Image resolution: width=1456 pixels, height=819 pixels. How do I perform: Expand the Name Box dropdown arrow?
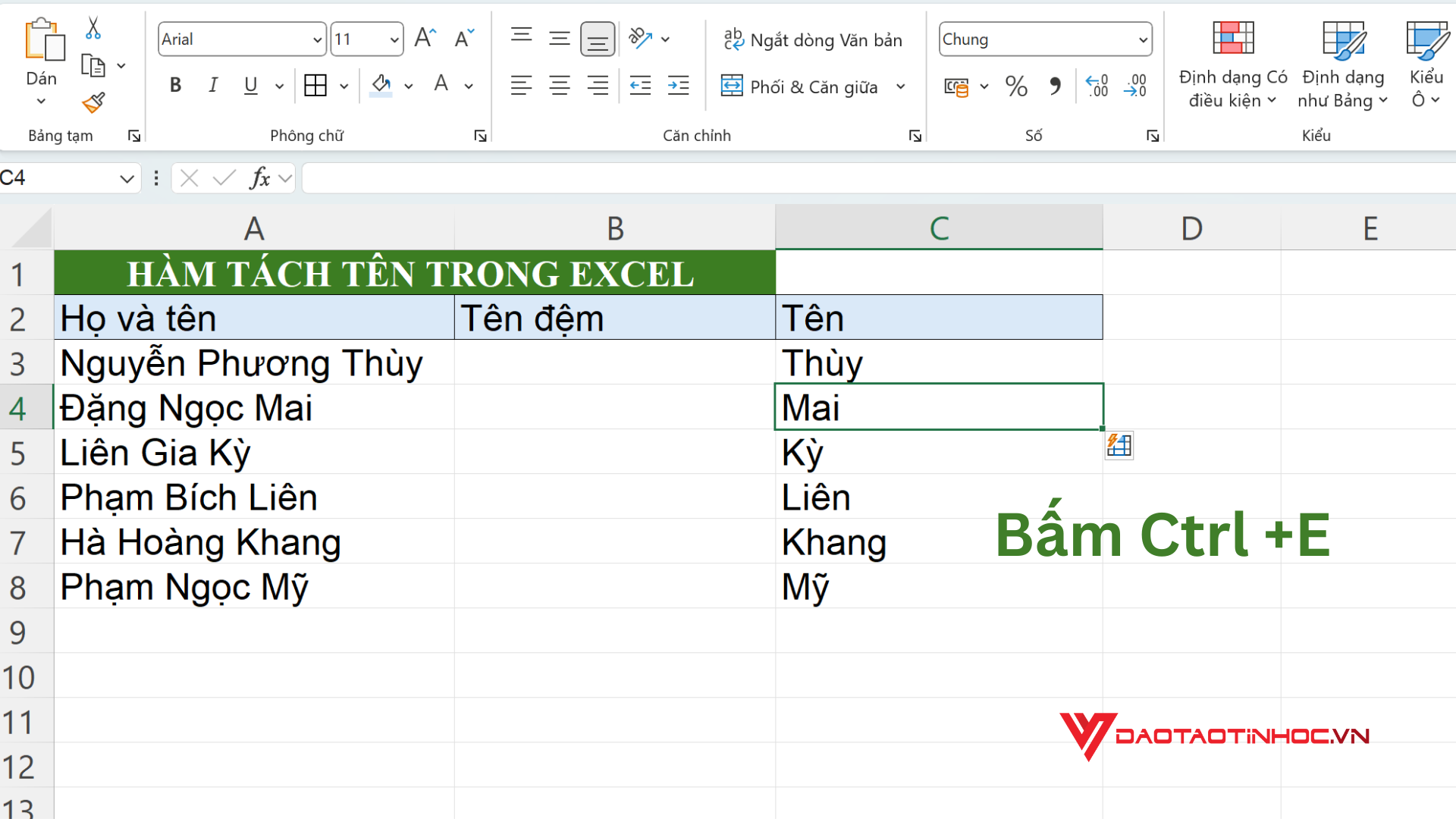(127, 179)
